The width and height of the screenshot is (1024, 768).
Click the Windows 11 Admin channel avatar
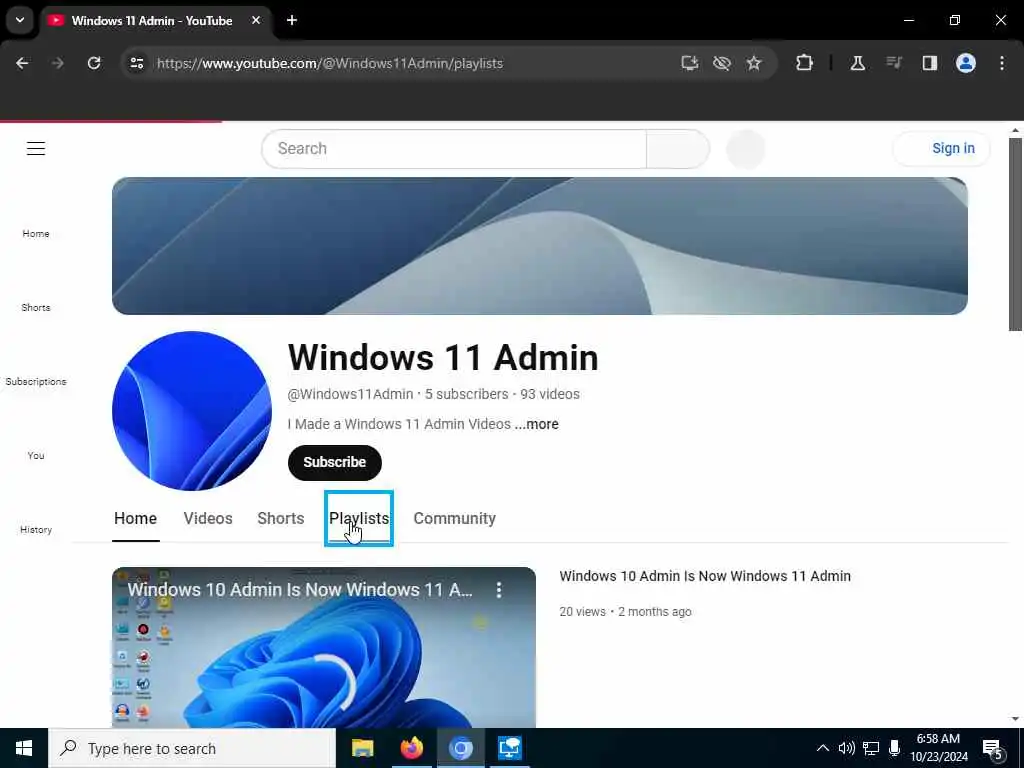point(191,411)
